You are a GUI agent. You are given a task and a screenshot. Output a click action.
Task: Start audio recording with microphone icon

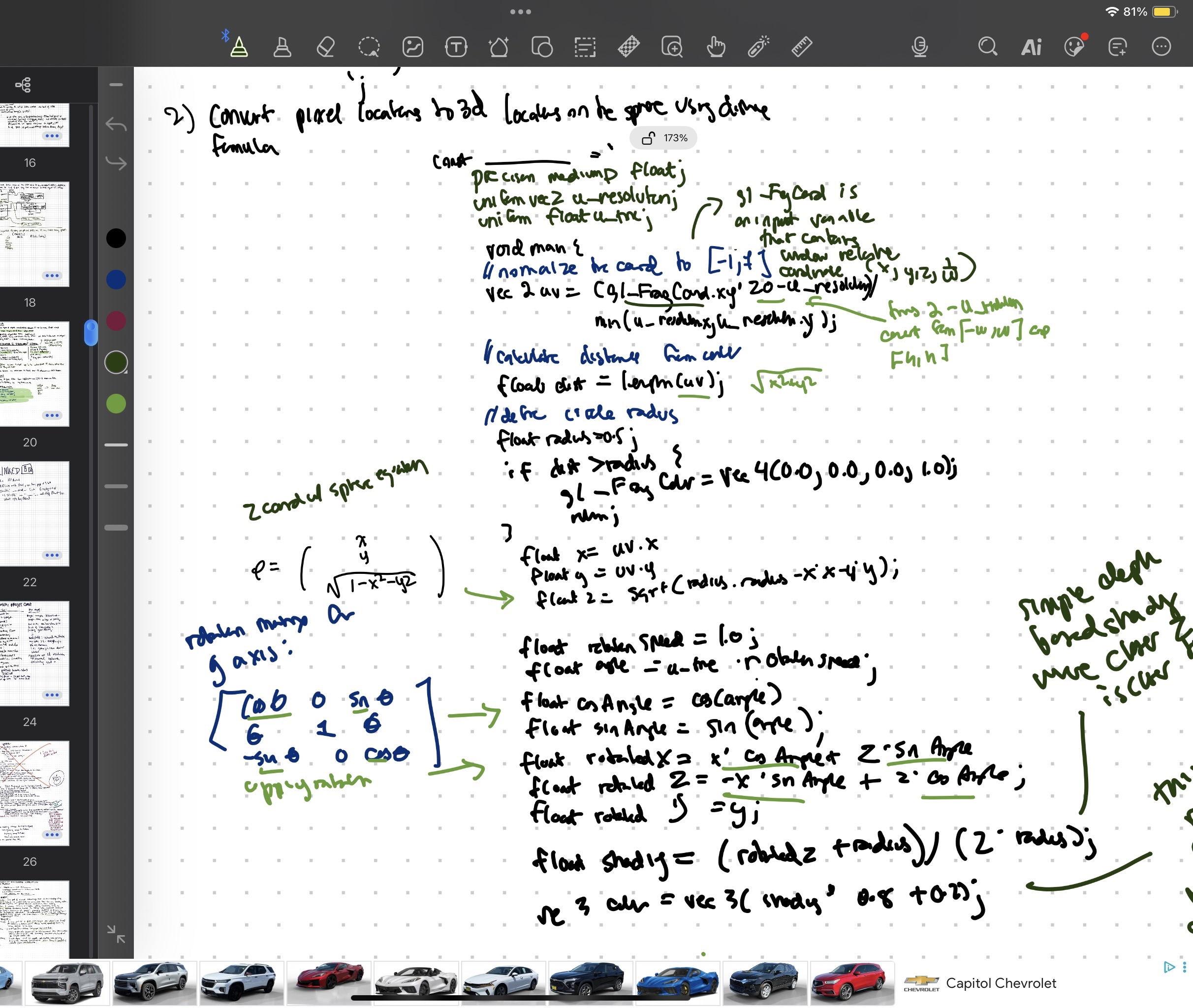(919, 47)
